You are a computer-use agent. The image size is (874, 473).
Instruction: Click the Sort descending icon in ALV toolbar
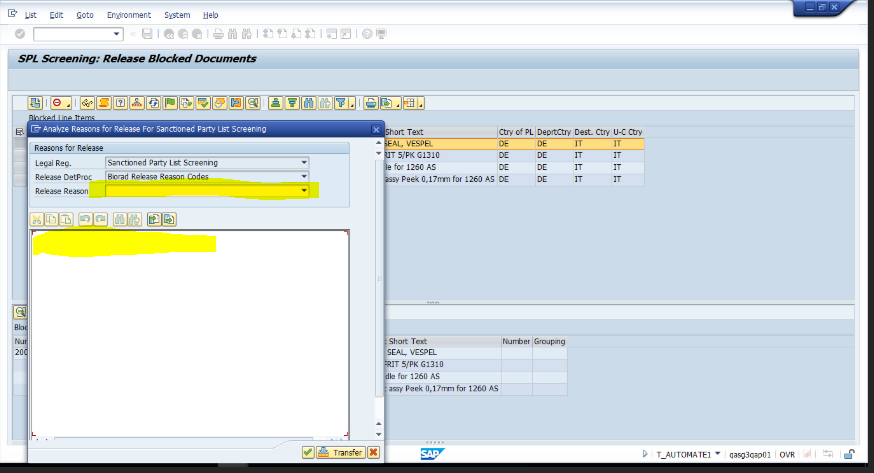tap(292, 103)
